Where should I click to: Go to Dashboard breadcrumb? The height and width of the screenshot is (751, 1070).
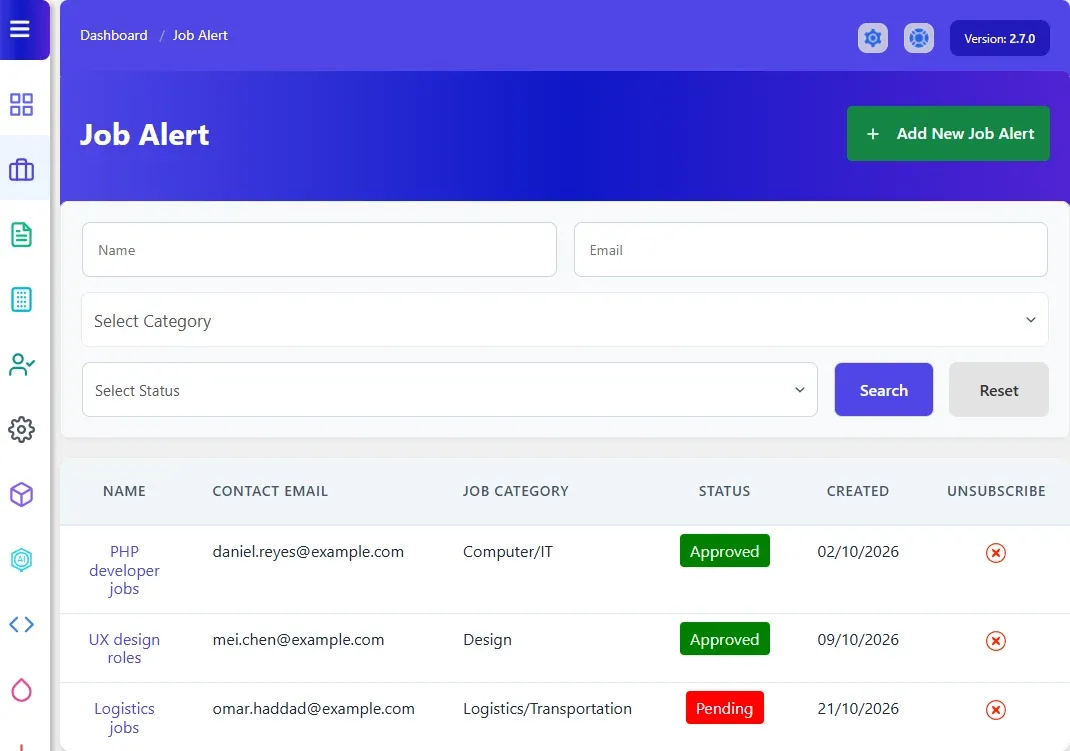click(113, 35)
